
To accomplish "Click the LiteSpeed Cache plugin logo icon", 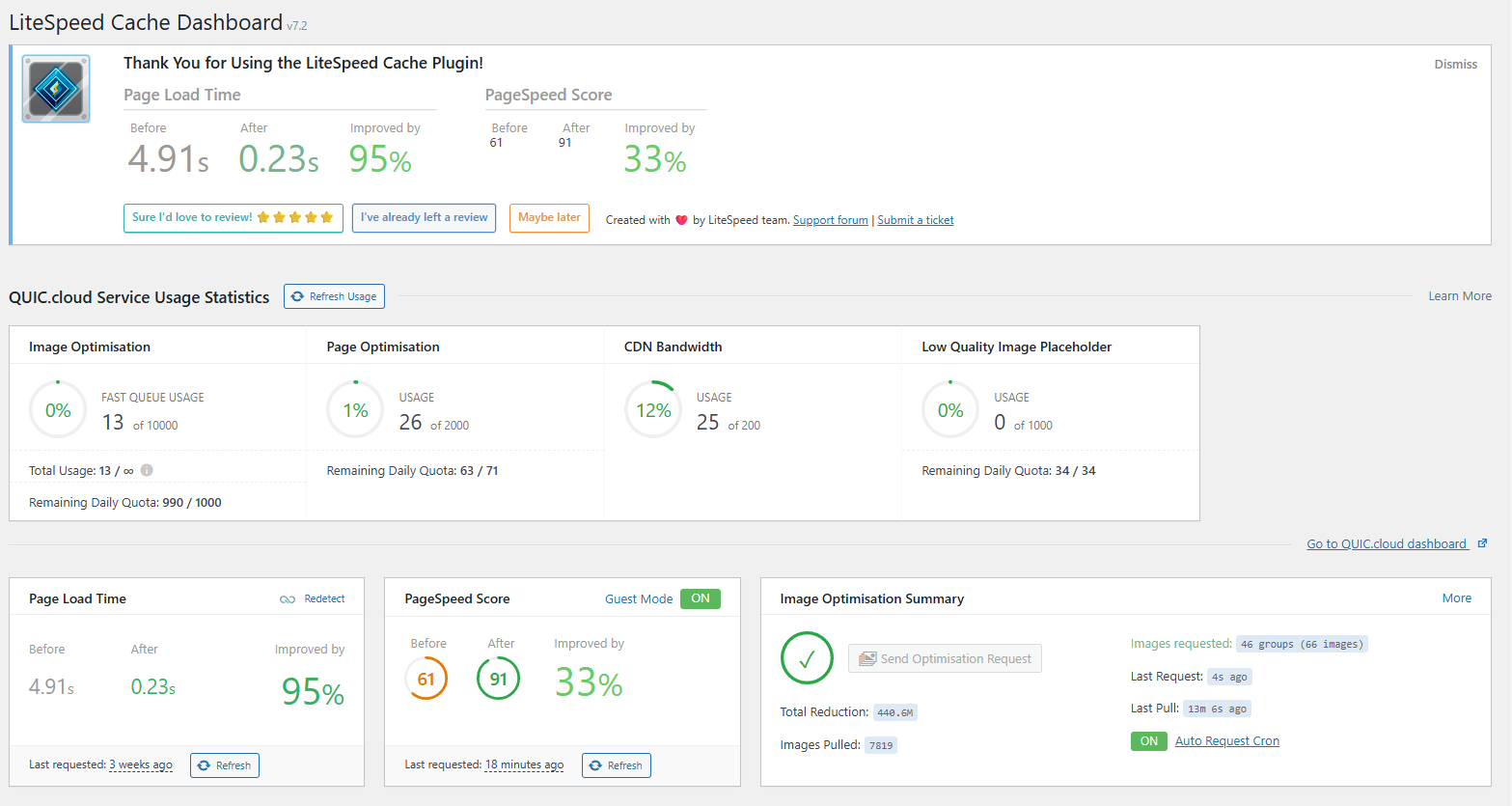I will pos(54,88).
